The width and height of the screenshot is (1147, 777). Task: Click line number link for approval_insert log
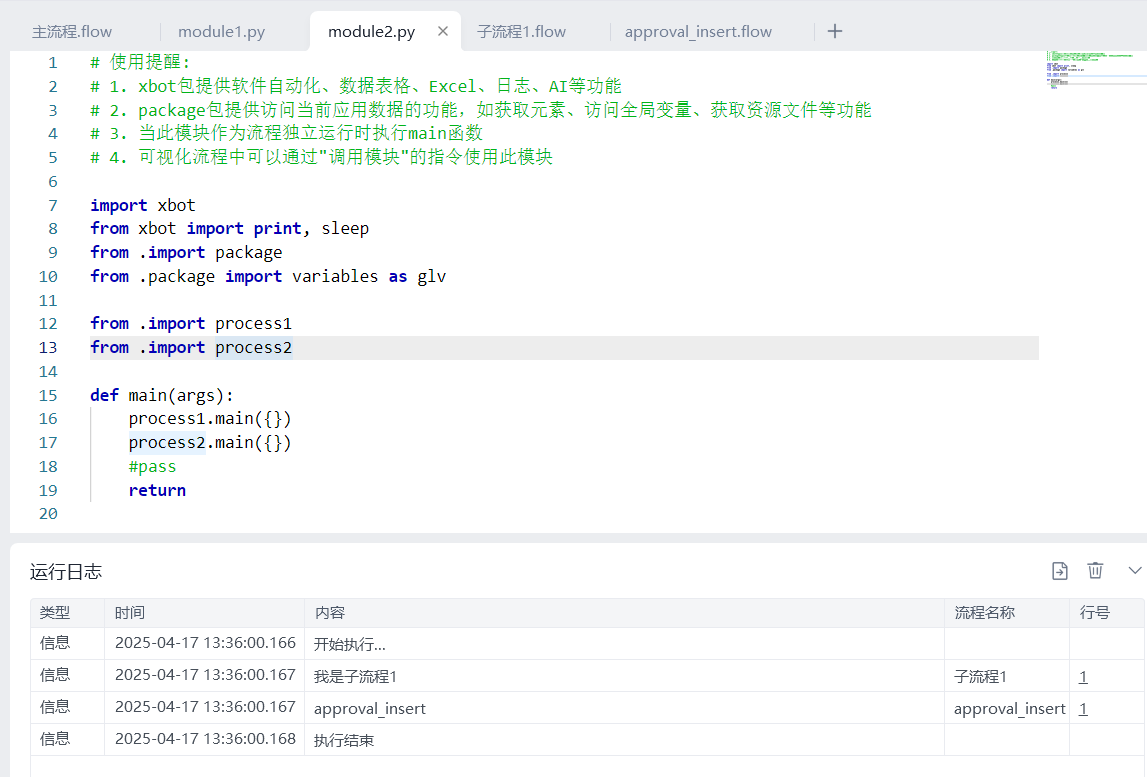click(1083, 708)
